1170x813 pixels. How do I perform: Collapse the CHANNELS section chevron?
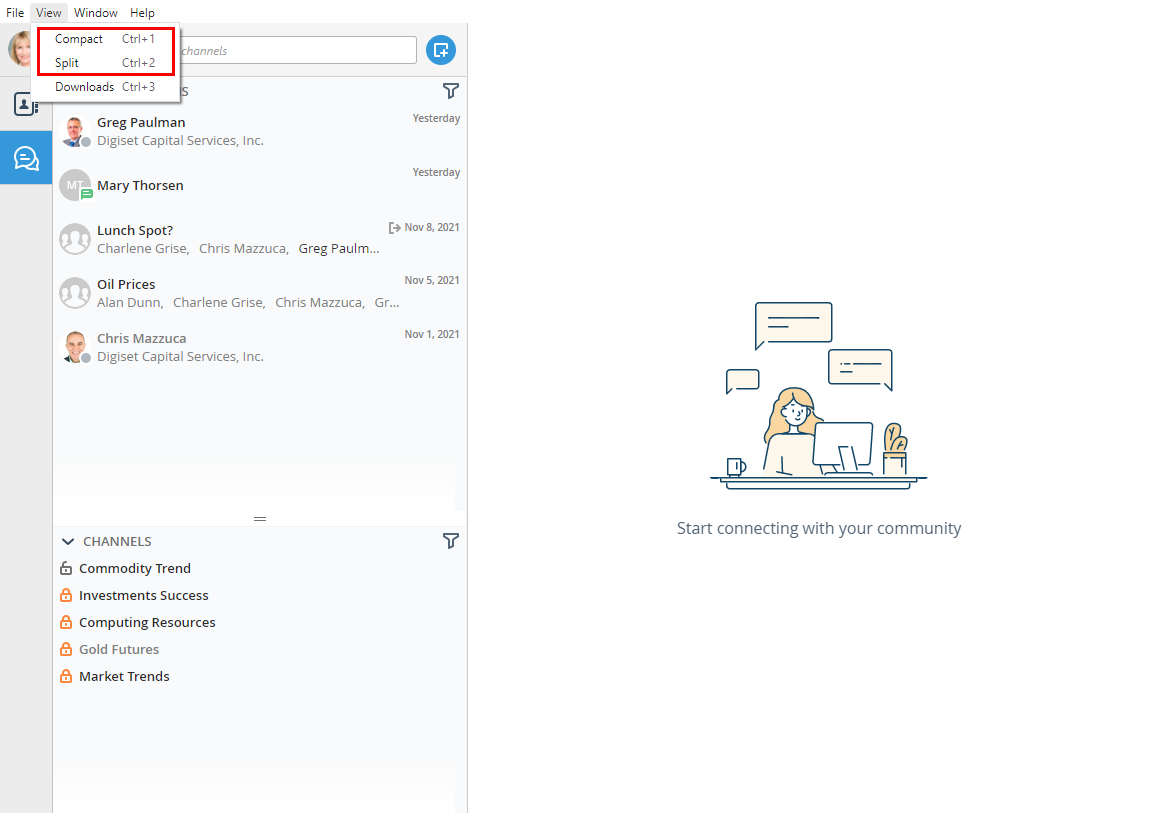pos(68,541)
